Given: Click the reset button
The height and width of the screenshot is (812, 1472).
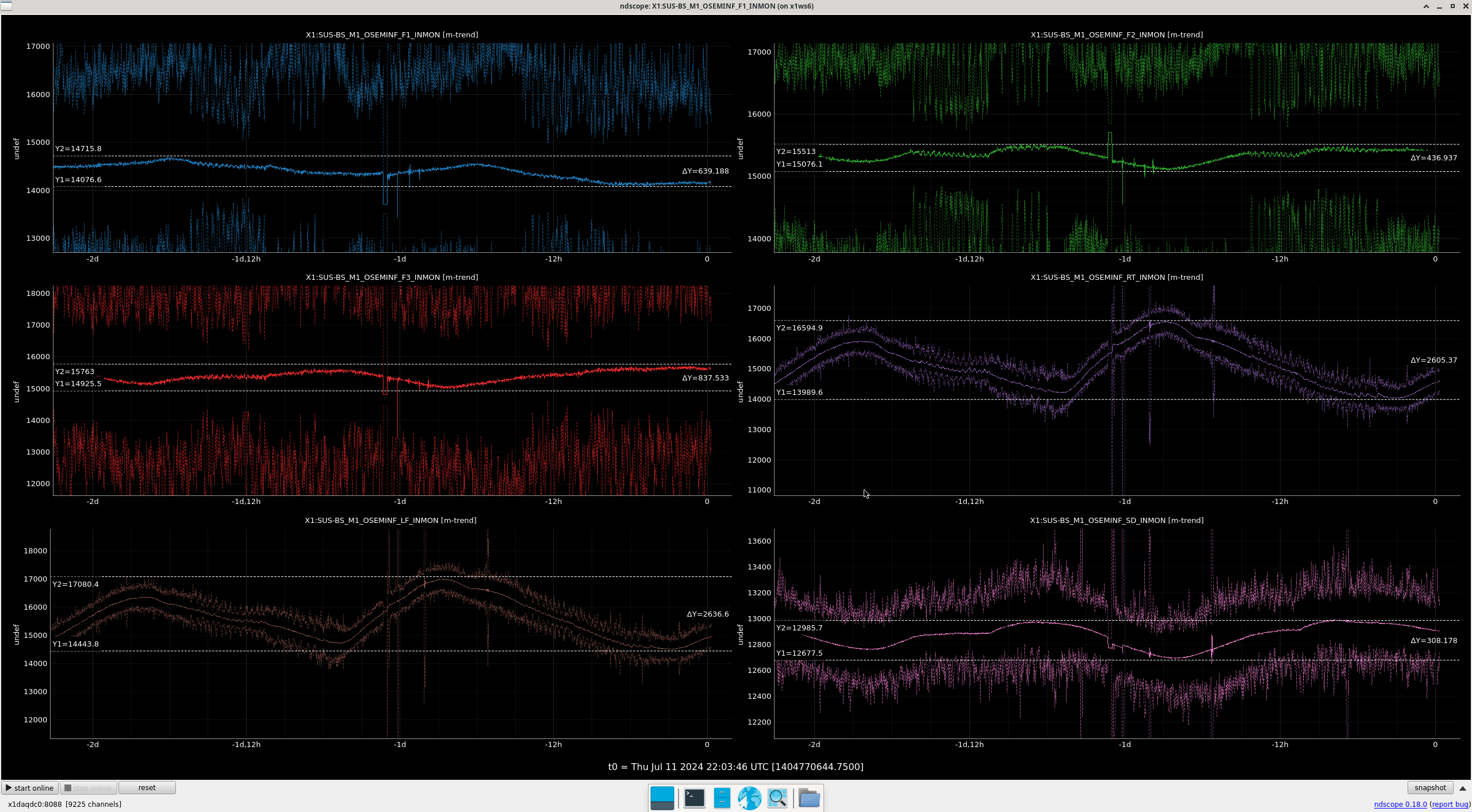Looking at the screenshot, I should coord(147,788).
